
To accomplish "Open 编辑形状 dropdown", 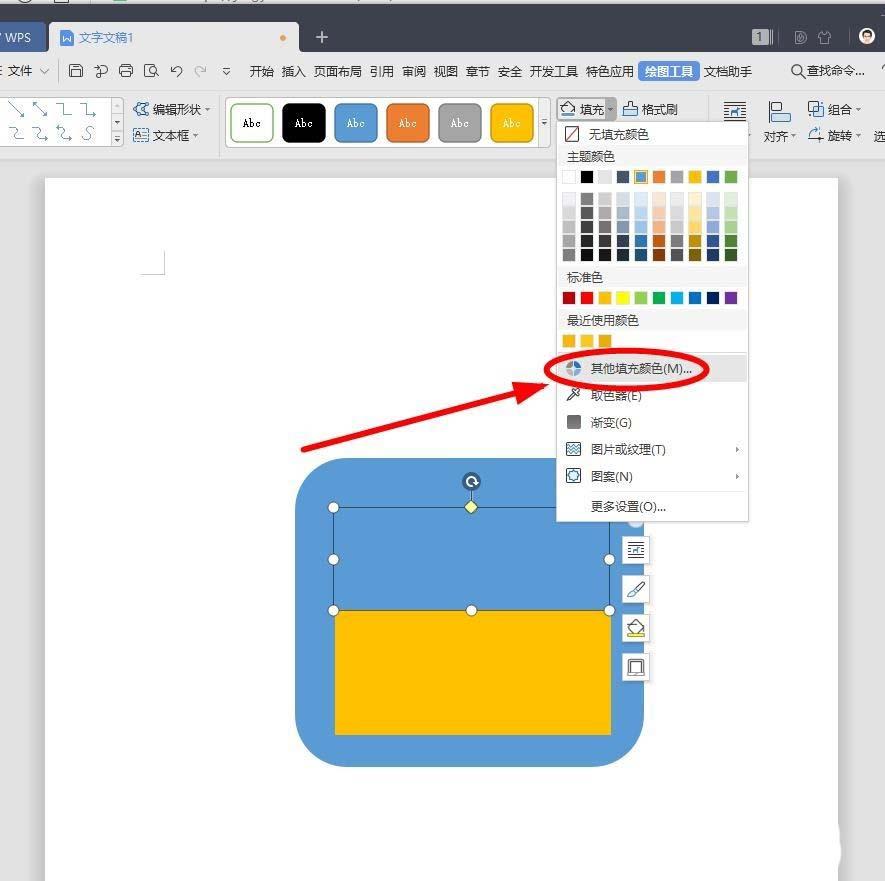I will pos(172,109).
